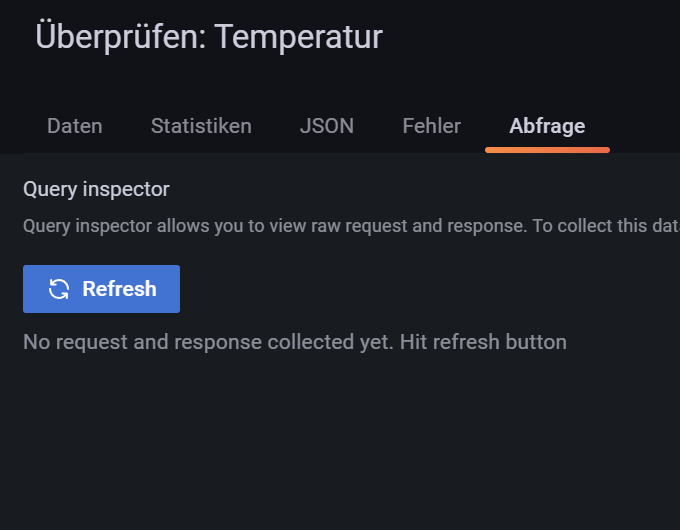
Task: Click the empty area below the message
Action: coord(340,440)
